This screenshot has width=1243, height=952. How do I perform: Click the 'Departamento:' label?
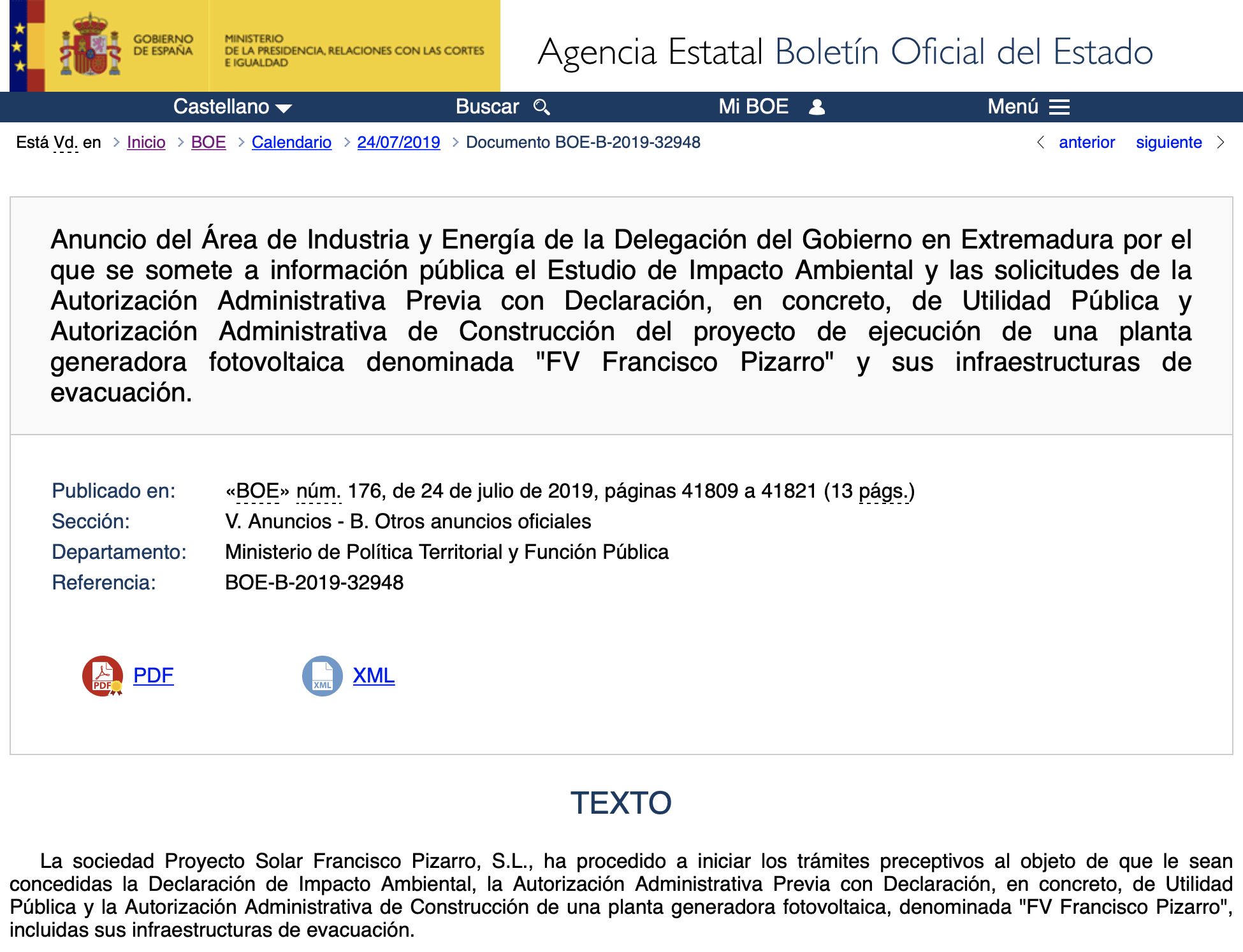click(x=119, y=552)
